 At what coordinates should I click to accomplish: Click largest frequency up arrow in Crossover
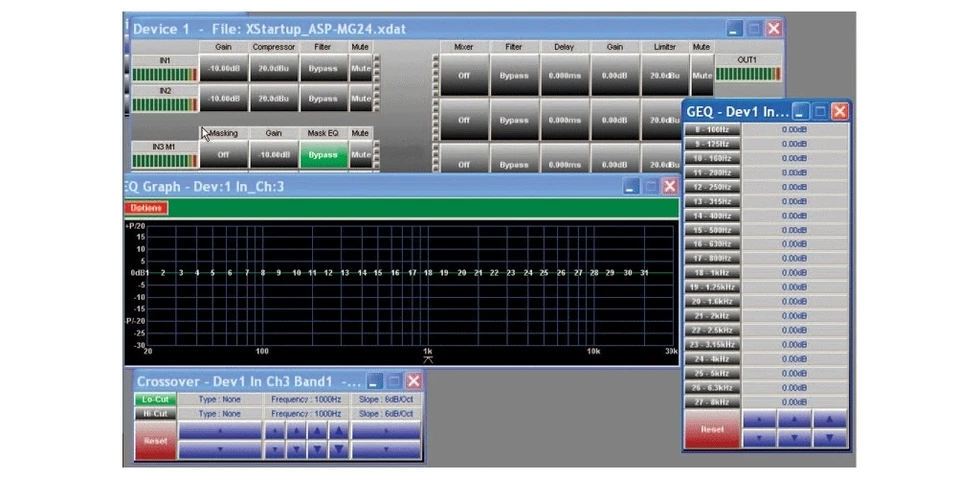340,431
